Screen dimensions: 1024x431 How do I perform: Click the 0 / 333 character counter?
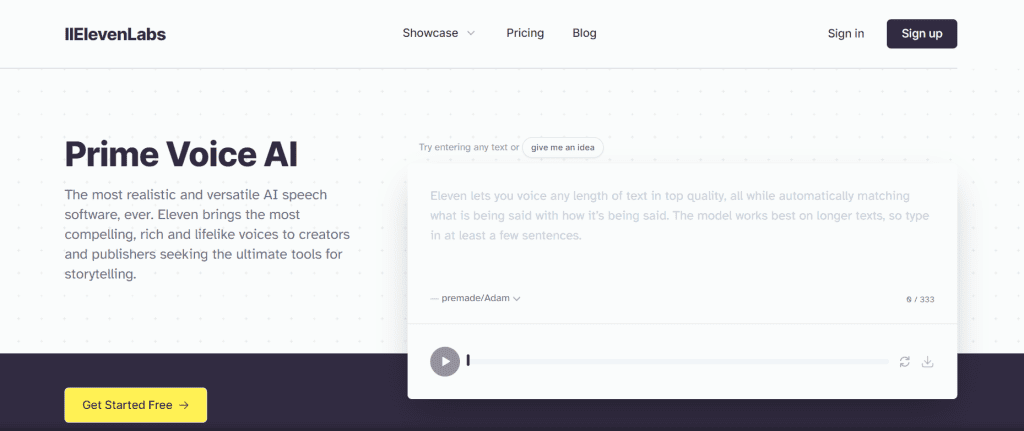[x=920, y=299]
